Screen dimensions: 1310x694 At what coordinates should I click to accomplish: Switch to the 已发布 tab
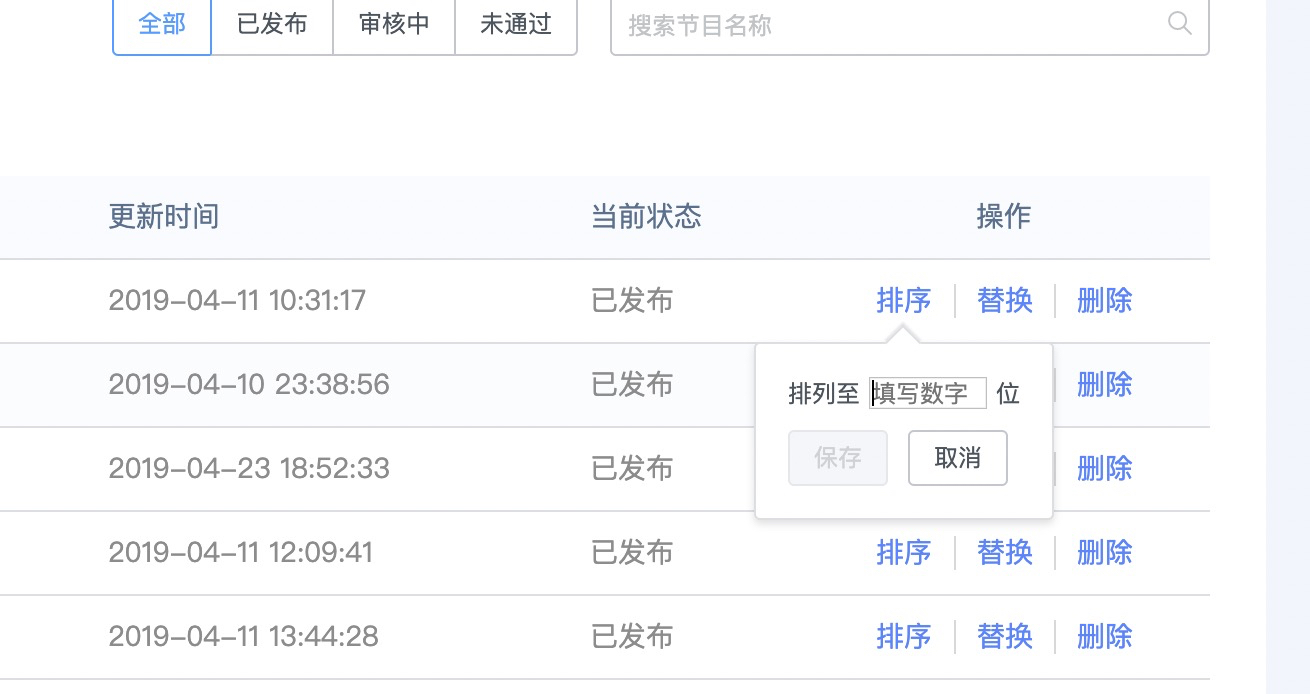(x=272, y=24)
